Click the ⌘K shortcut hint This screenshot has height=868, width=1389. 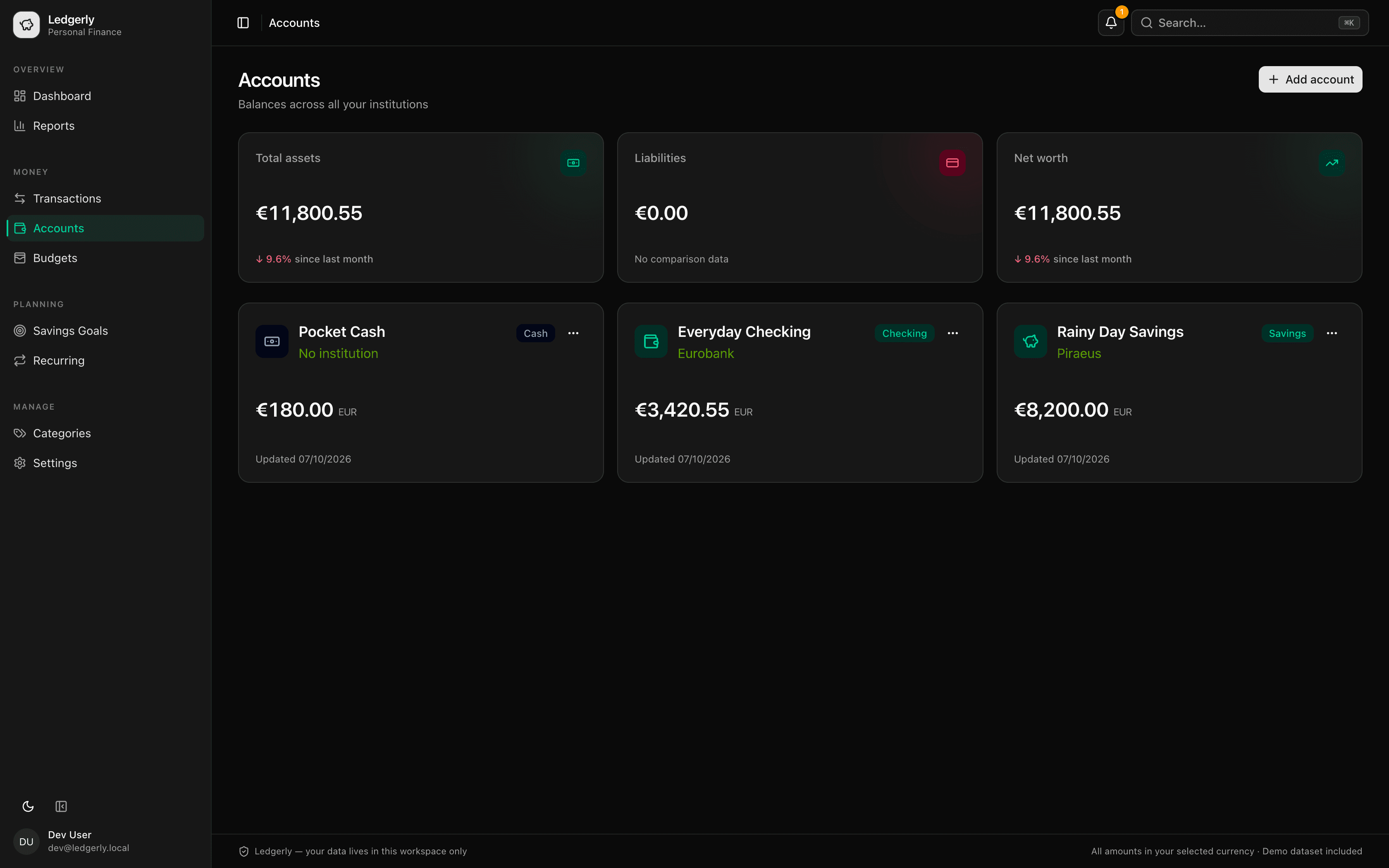[x=1349, y=23]
